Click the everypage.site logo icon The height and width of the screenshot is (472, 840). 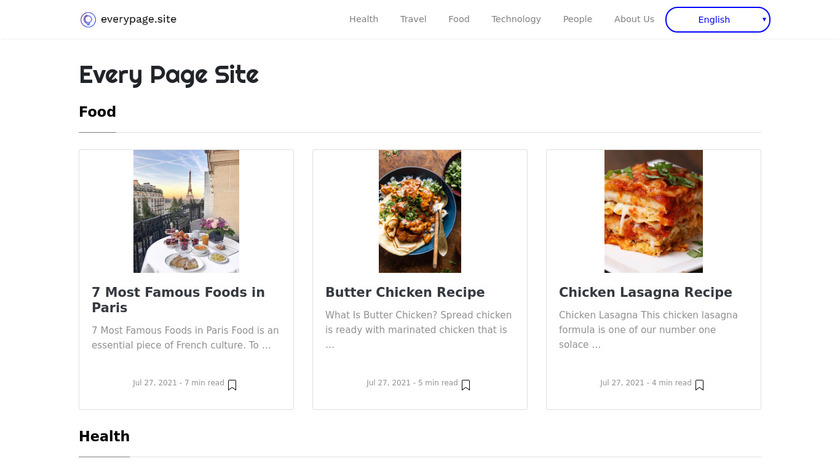(x=88, y=19)
